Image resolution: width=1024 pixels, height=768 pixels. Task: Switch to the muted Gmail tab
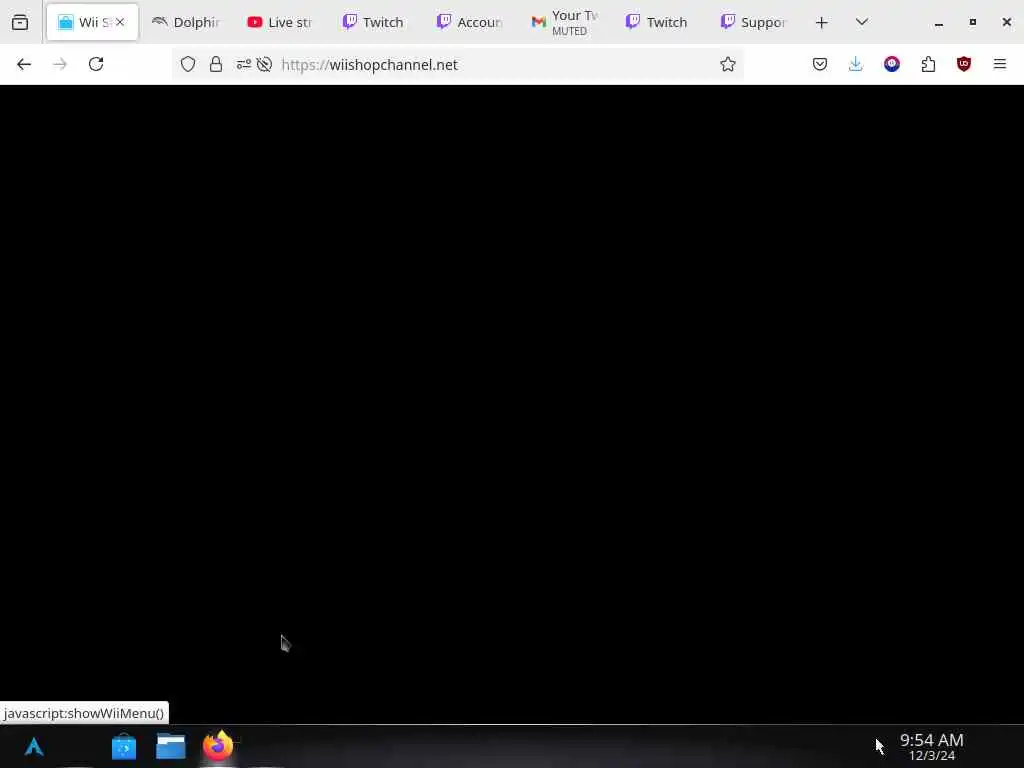point(564,22)
